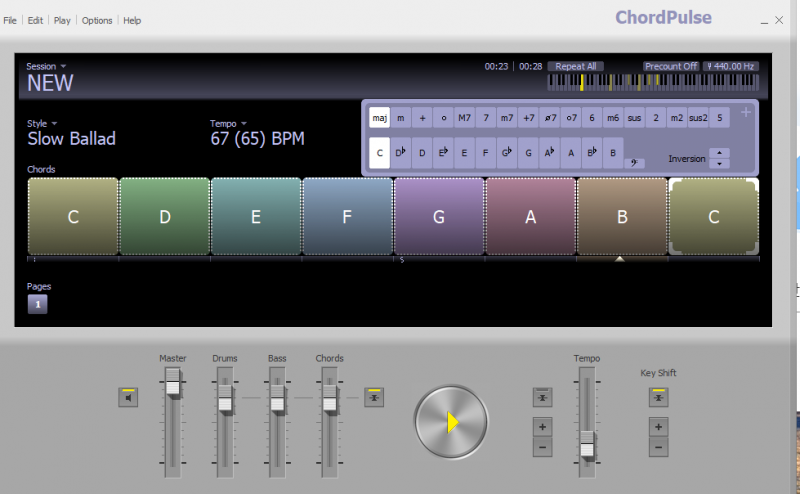Select the m2 chord type

[x=677, y=118]
